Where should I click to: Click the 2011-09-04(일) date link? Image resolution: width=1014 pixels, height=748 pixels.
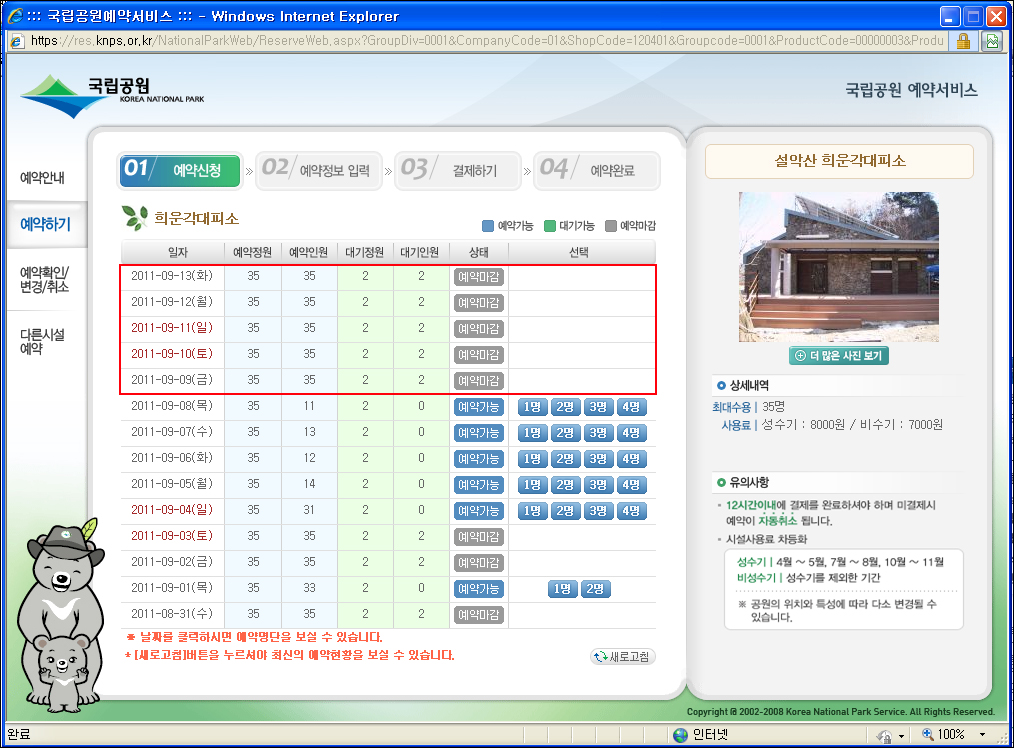tap(171, 511)
